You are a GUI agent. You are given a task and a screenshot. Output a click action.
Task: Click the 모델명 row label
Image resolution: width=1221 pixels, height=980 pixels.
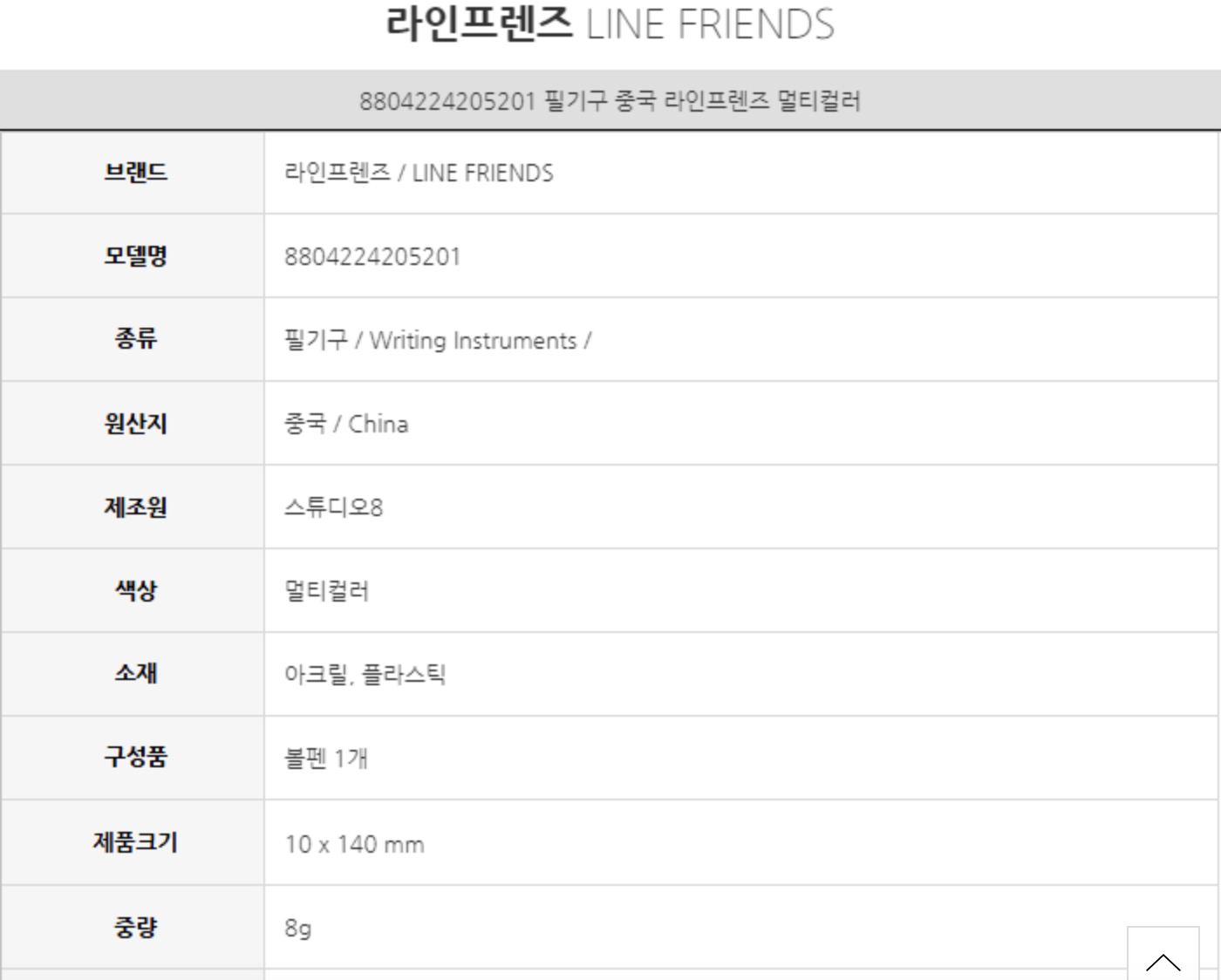pos(135,255)
